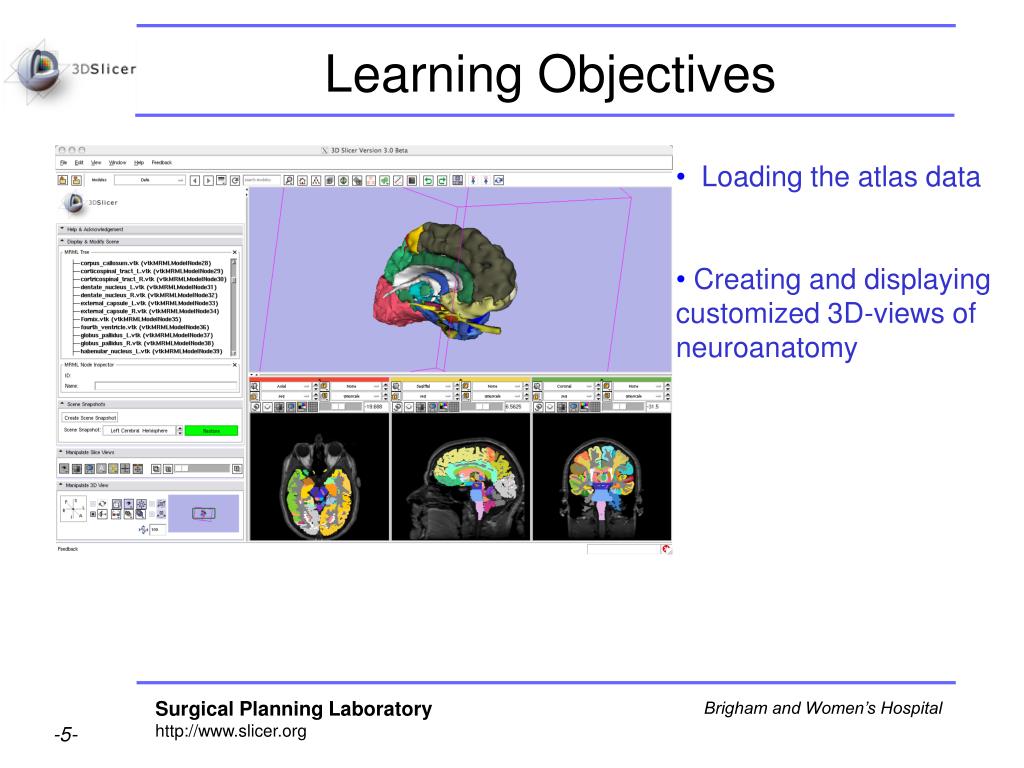
Task: Adjust the slider in Manipulate Slice Views
Action: (202, 468)
